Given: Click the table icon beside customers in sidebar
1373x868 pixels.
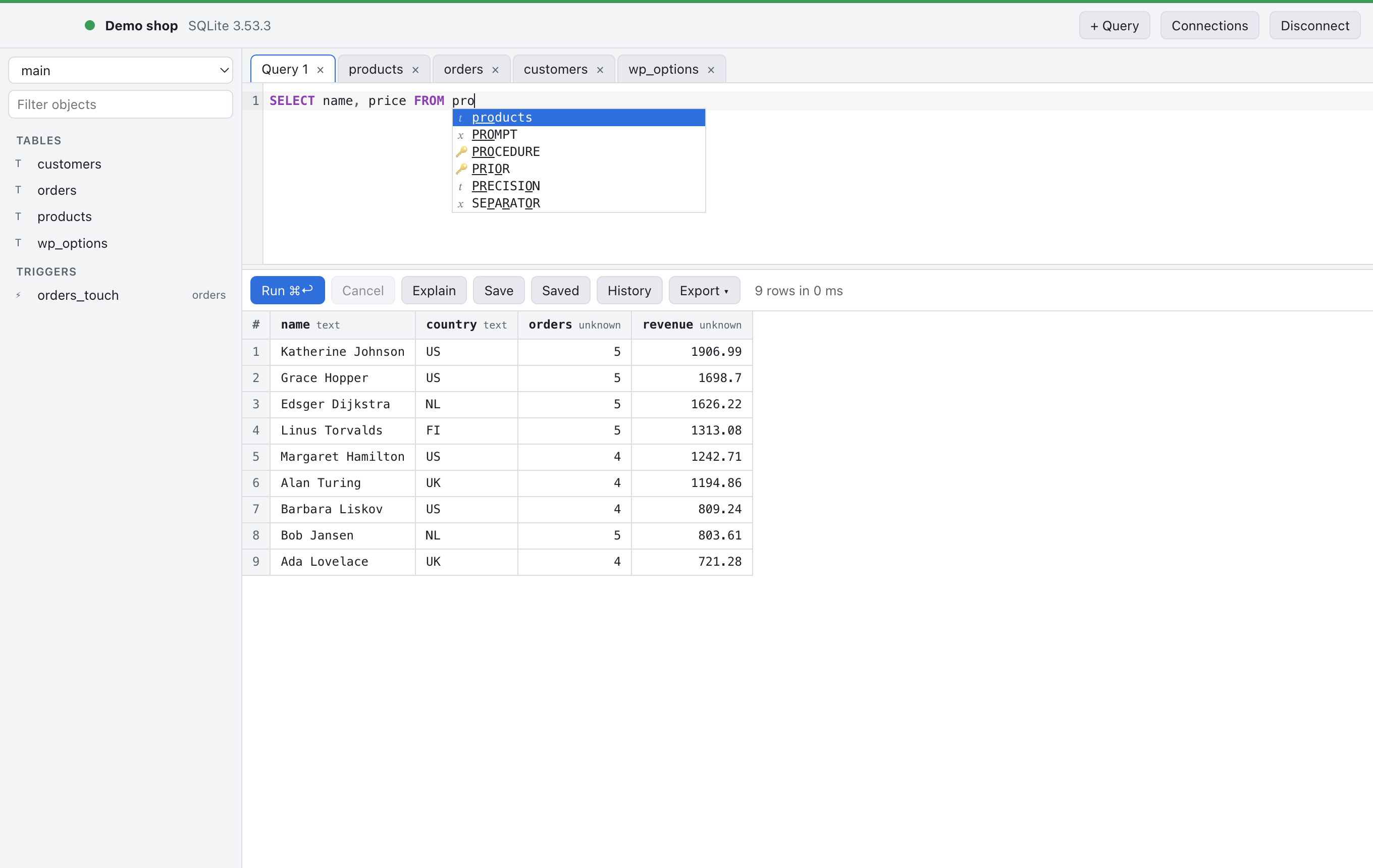Looking at the screenshot, I should pyautogui.click(x=18, y=164).
